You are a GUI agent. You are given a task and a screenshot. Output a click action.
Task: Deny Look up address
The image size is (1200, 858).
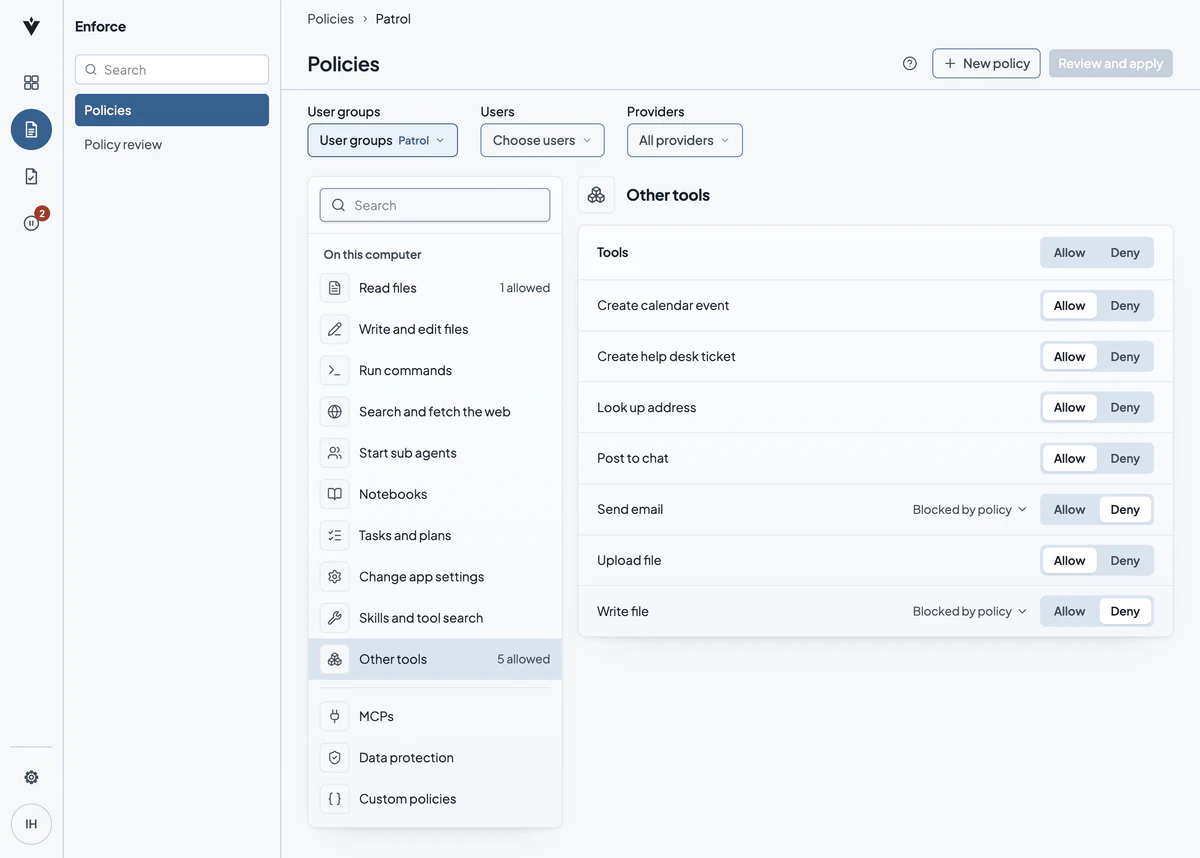[1125, 408]
